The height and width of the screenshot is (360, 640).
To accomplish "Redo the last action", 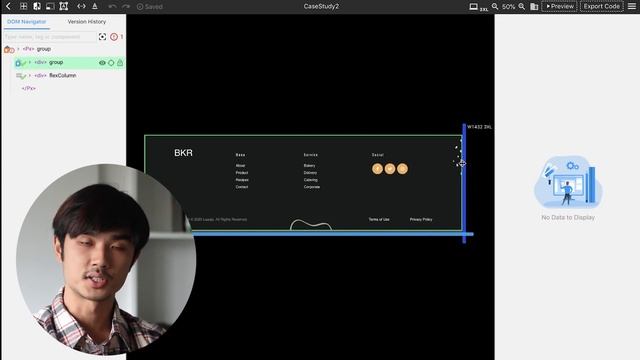I will click(x=126, y=7).
